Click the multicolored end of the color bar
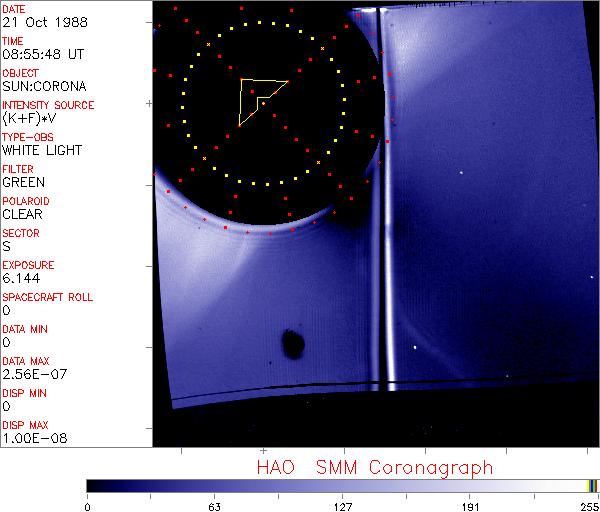This screenshot has width=600, height=512. click(593, 486)
